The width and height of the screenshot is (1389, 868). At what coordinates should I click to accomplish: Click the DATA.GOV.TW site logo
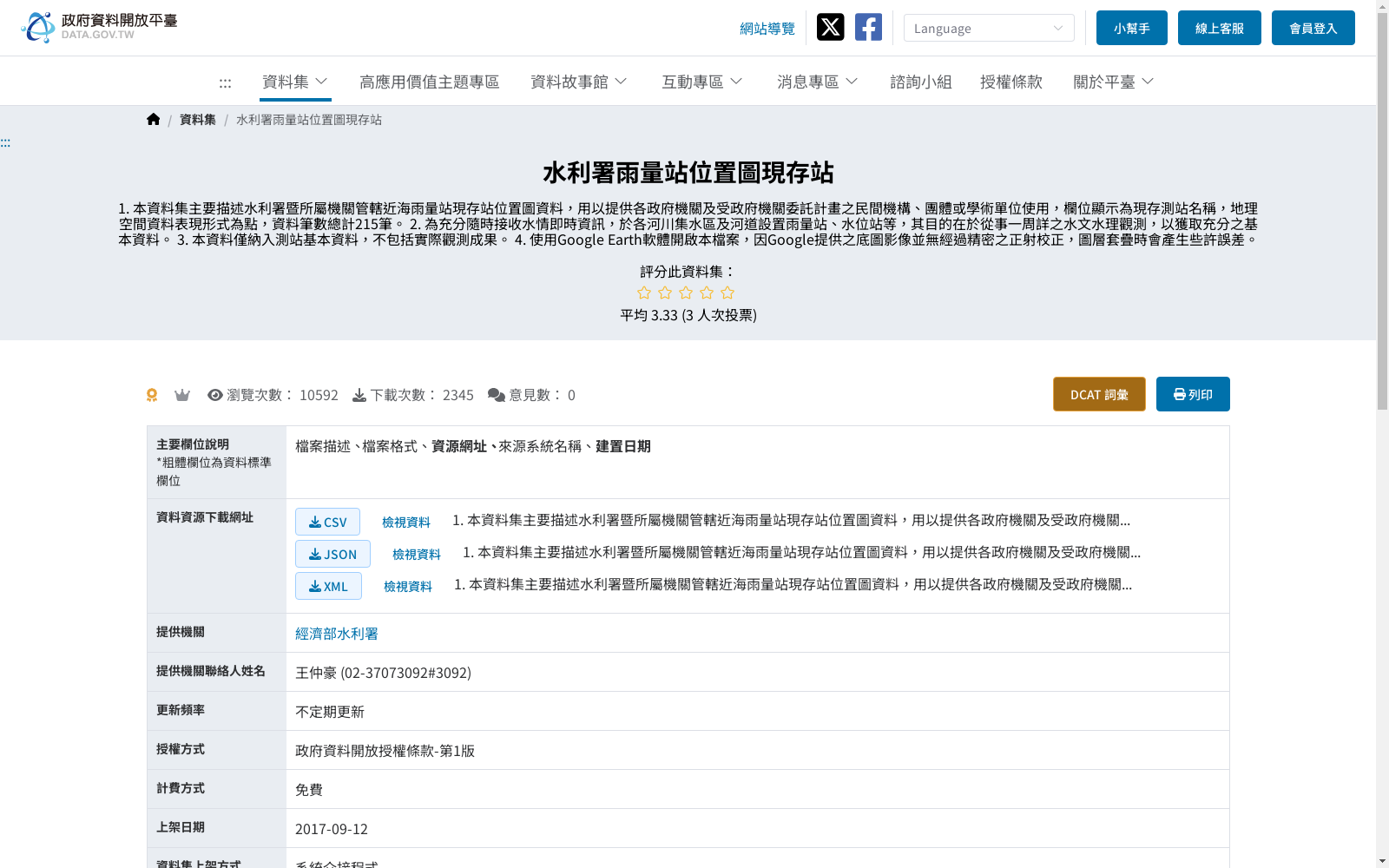(x=99, y=27)
